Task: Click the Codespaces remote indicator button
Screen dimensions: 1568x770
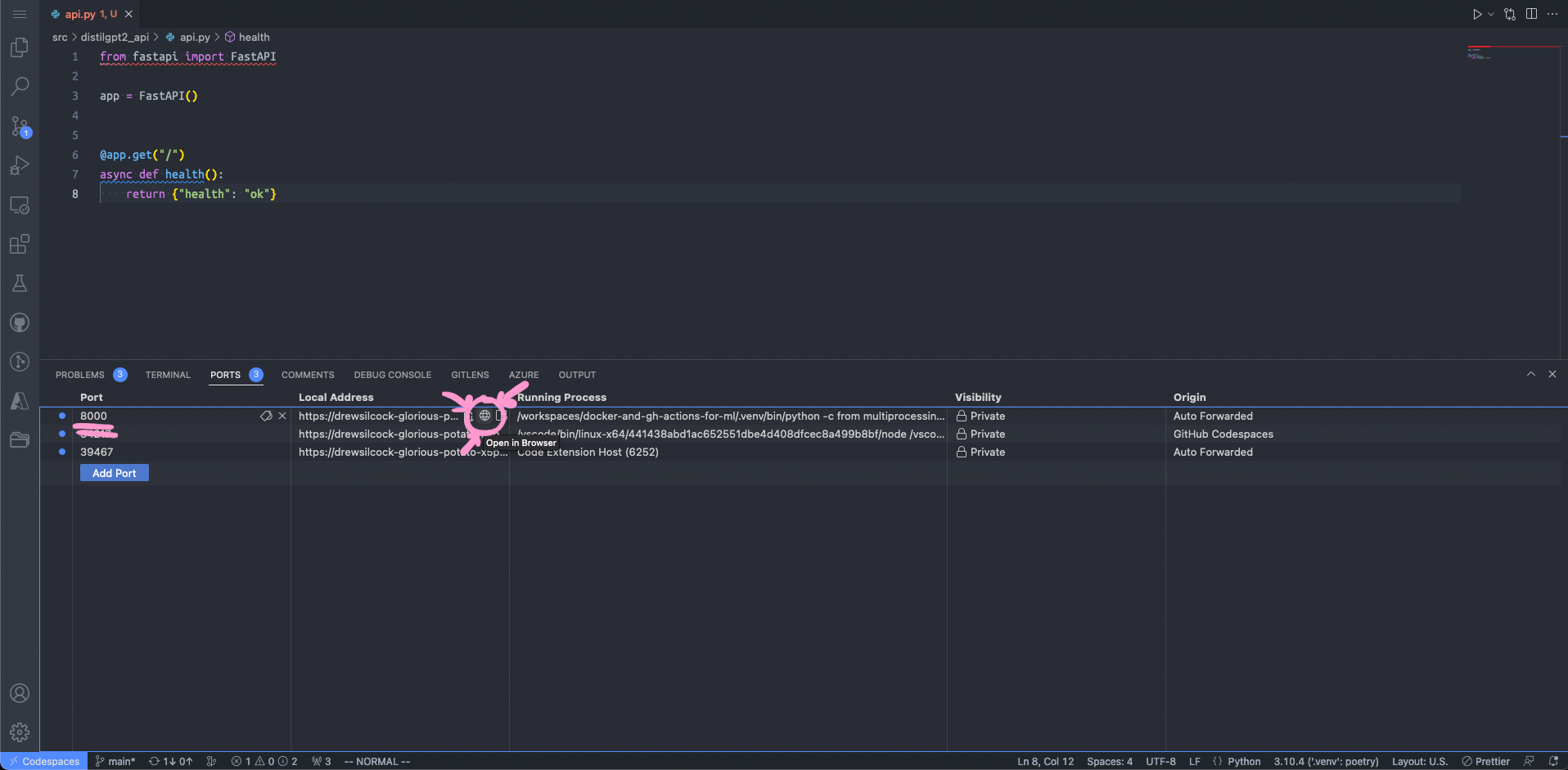Action: [x=45, y=761]
